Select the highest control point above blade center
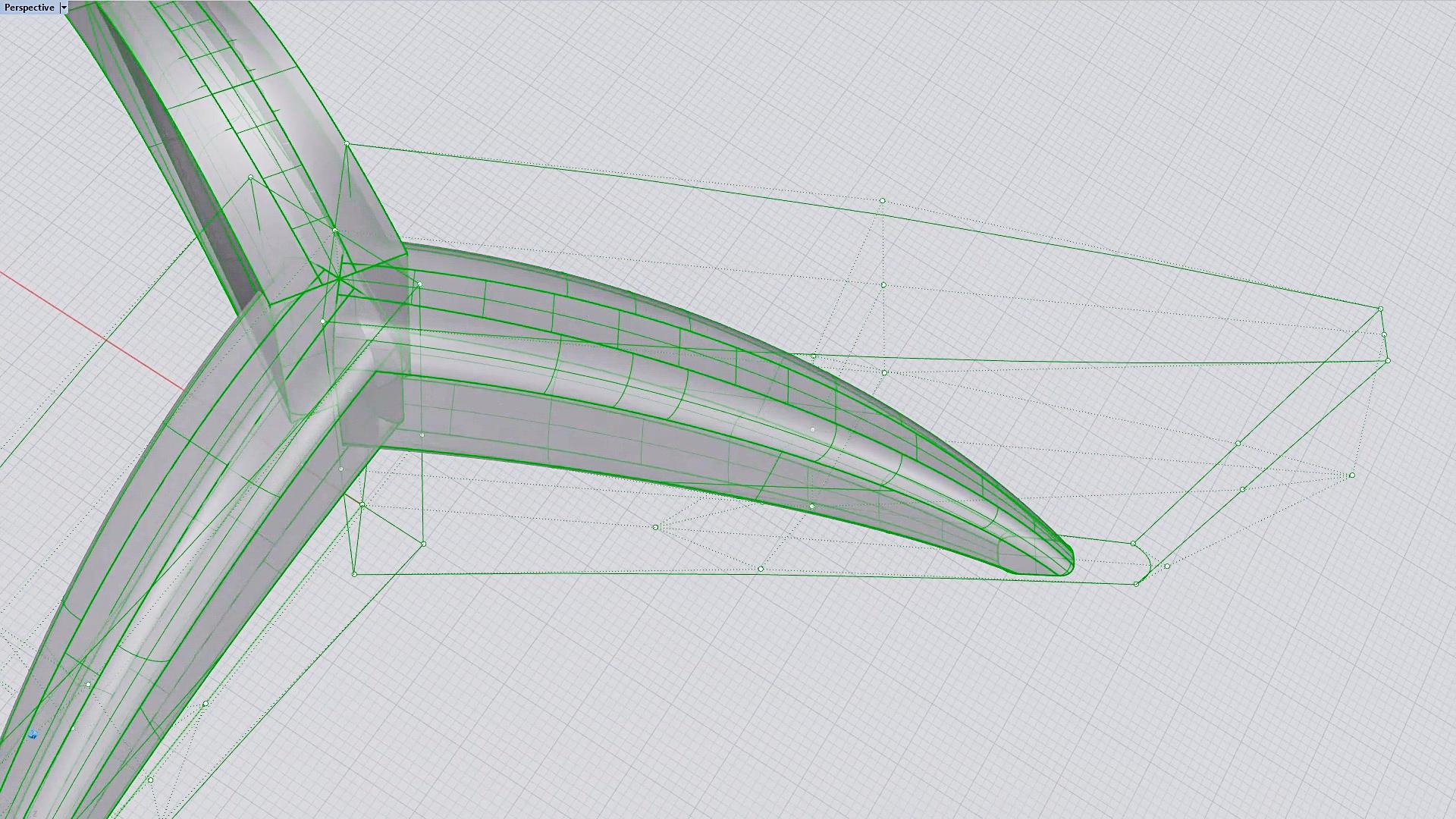This screenshot has height=819, width=1456. [x=882, y=201]
